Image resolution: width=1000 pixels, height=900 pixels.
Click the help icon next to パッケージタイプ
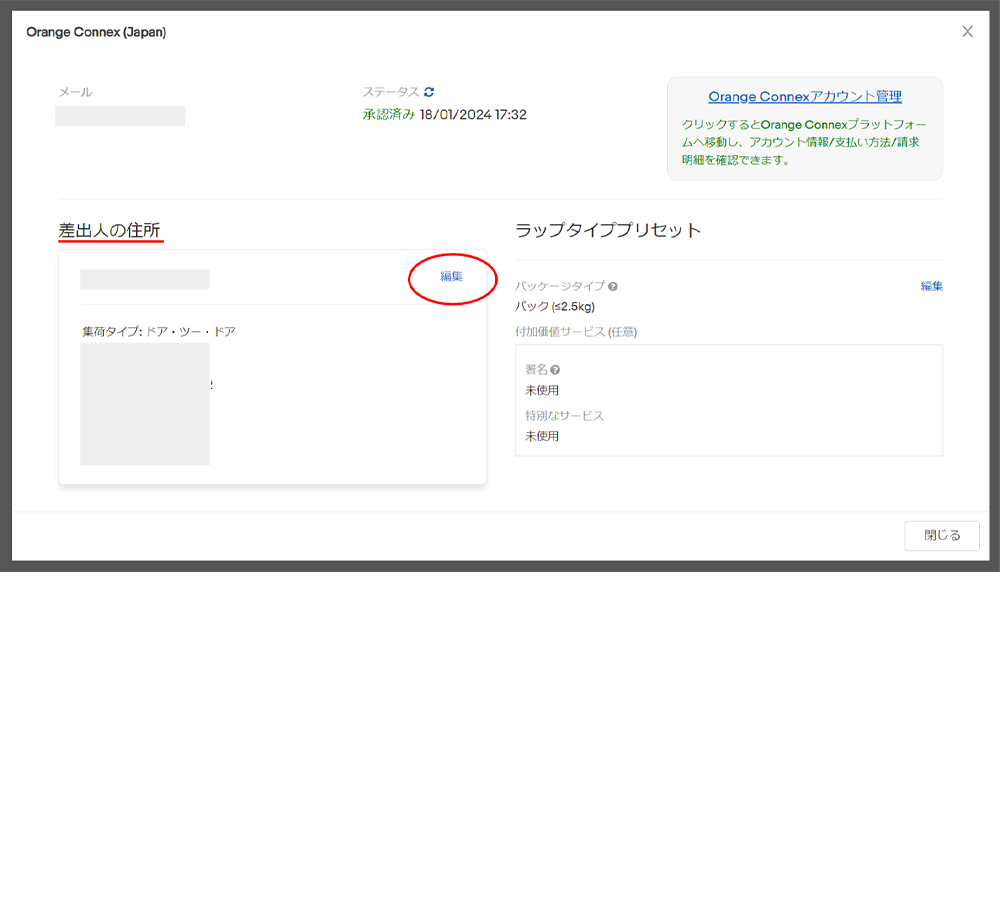point(612,286)
